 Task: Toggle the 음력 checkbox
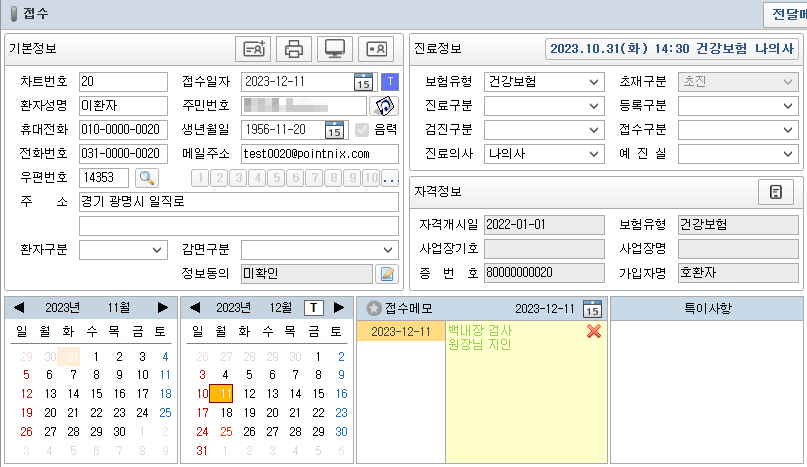[x=362, y=130]
